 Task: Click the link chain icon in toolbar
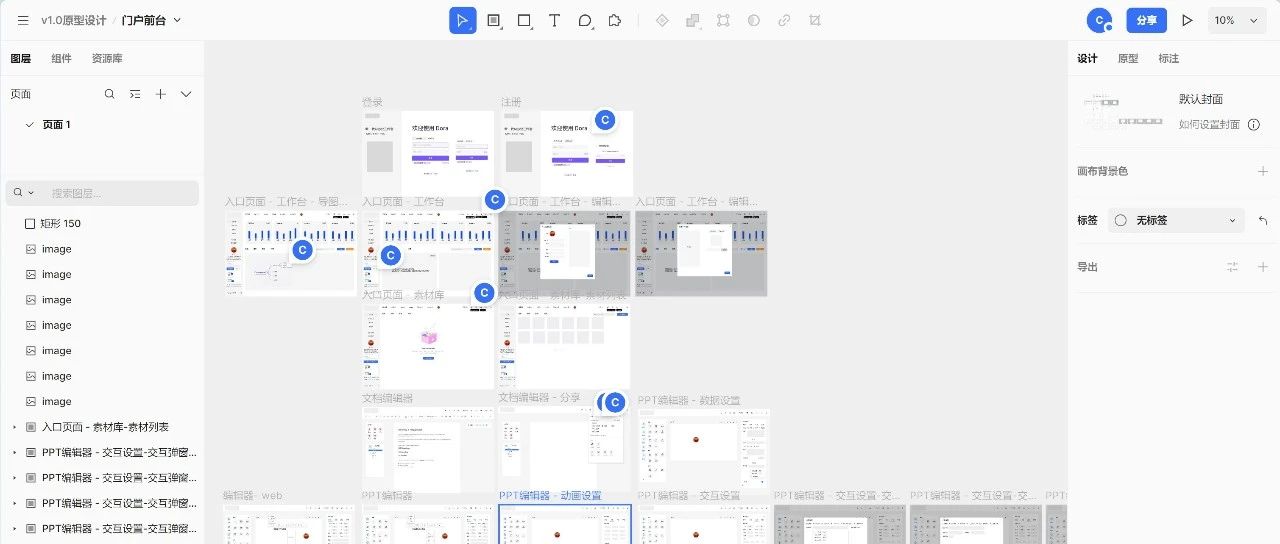point(785,20)
